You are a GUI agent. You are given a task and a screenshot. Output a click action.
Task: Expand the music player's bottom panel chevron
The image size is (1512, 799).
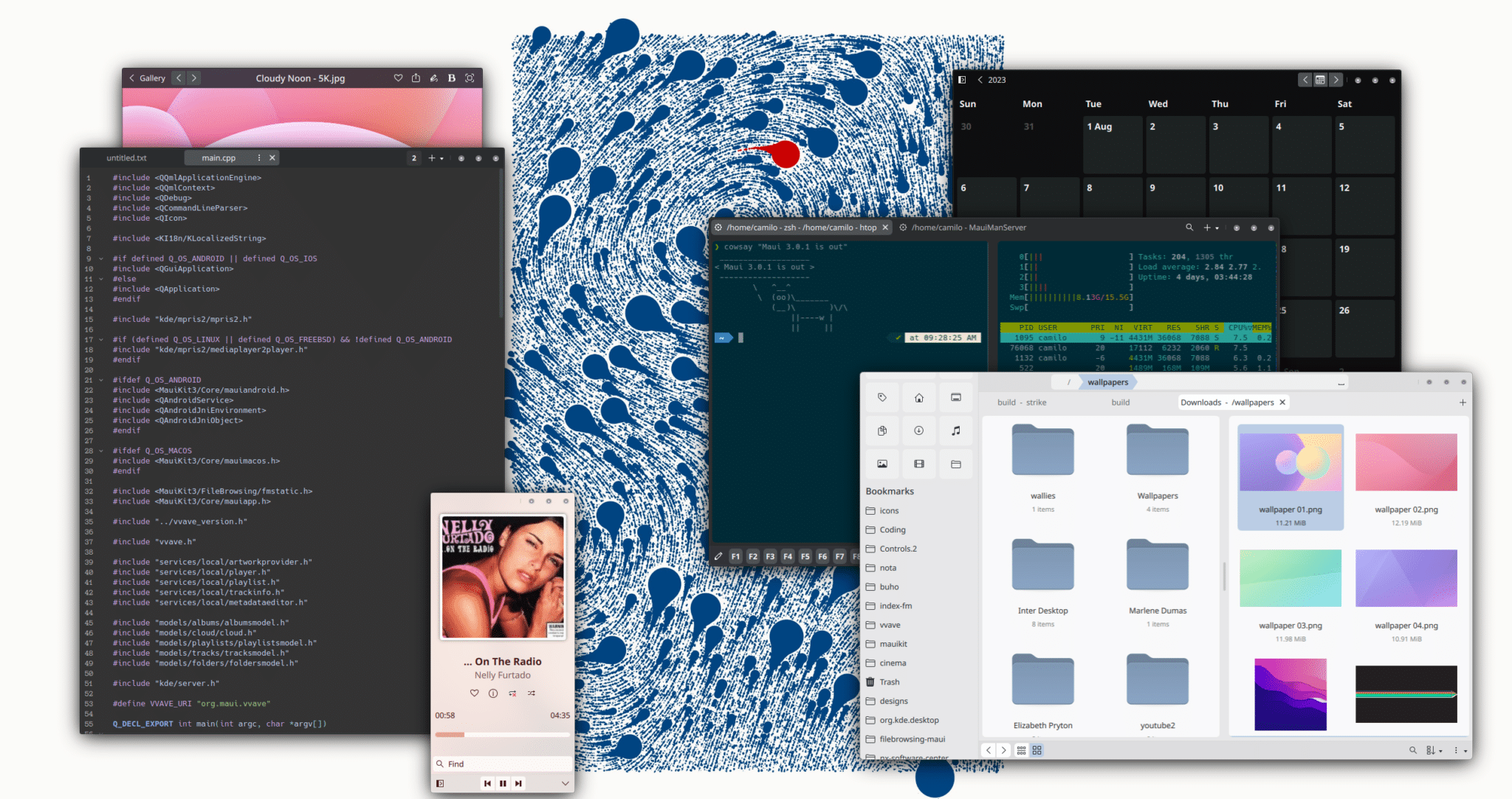(x=566, y=783)
